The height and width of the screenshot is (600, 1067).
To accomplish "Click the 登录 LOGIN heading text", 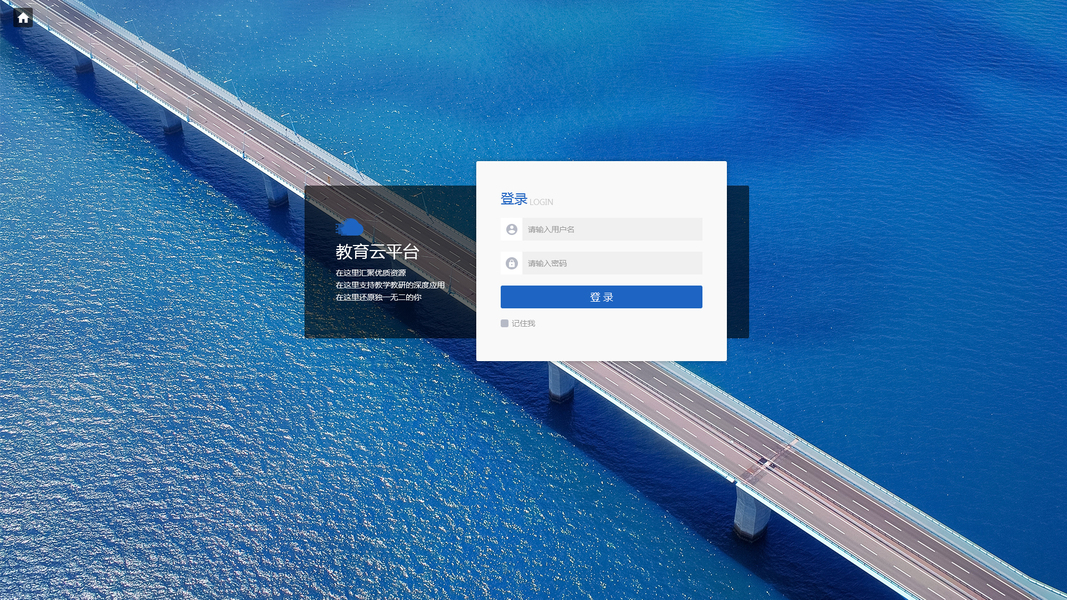I will pos(527,199).
